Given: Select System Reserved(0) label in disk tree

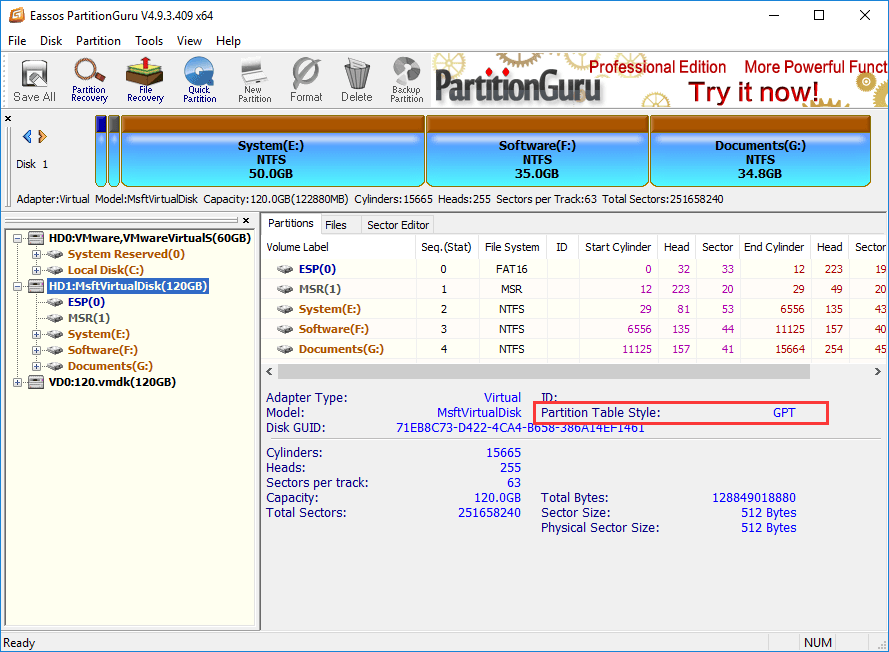Looking at the screenshot, I should click(126, 255).
